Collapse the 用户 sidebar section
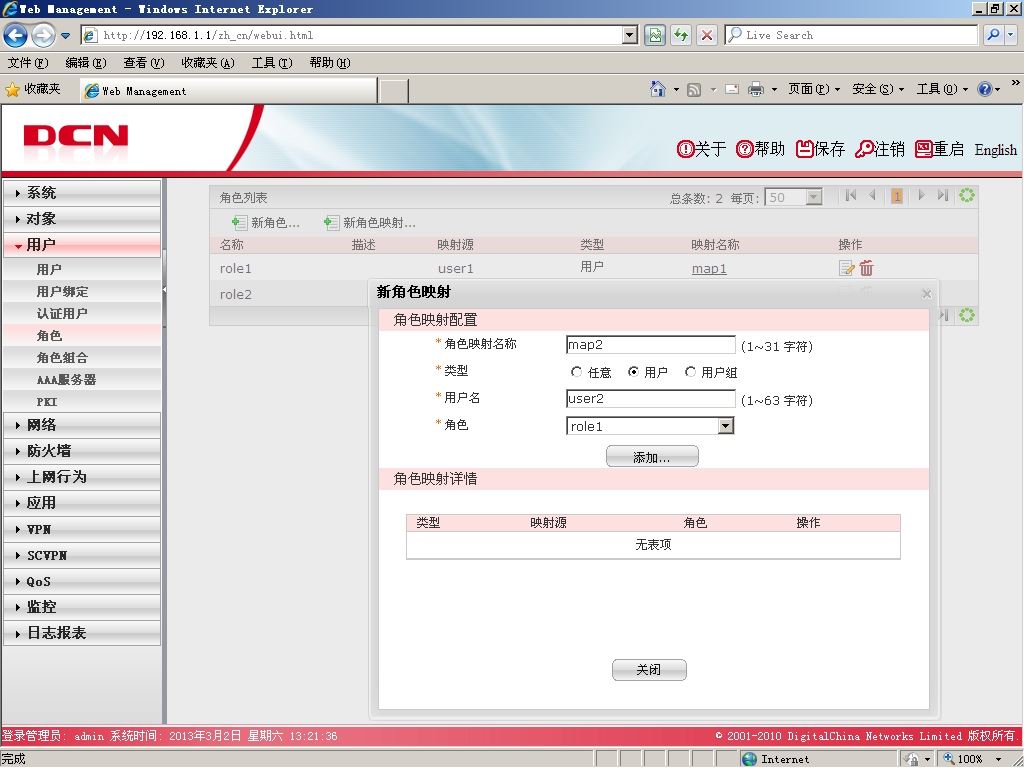The width and height of the screenshot is (1024, 768). click(82, 245)
